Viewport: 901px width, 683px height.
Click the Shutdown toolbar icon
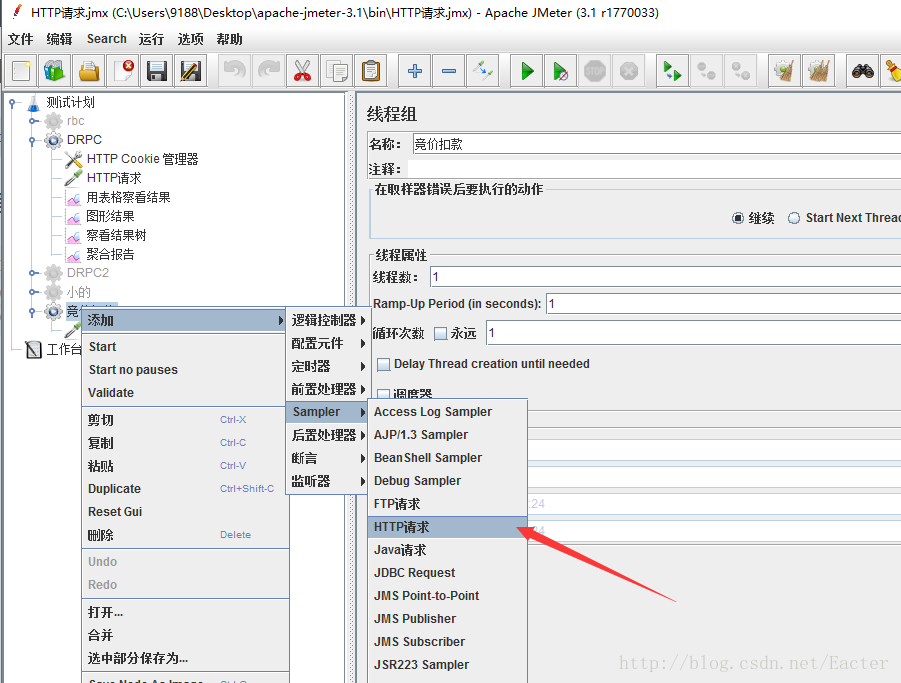point(629,71)
